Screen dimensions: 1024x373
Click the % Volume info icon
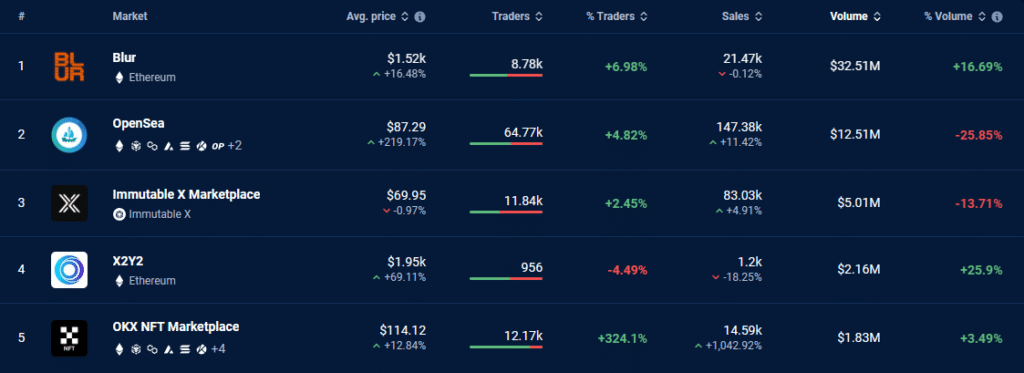(x=997, y=17)
